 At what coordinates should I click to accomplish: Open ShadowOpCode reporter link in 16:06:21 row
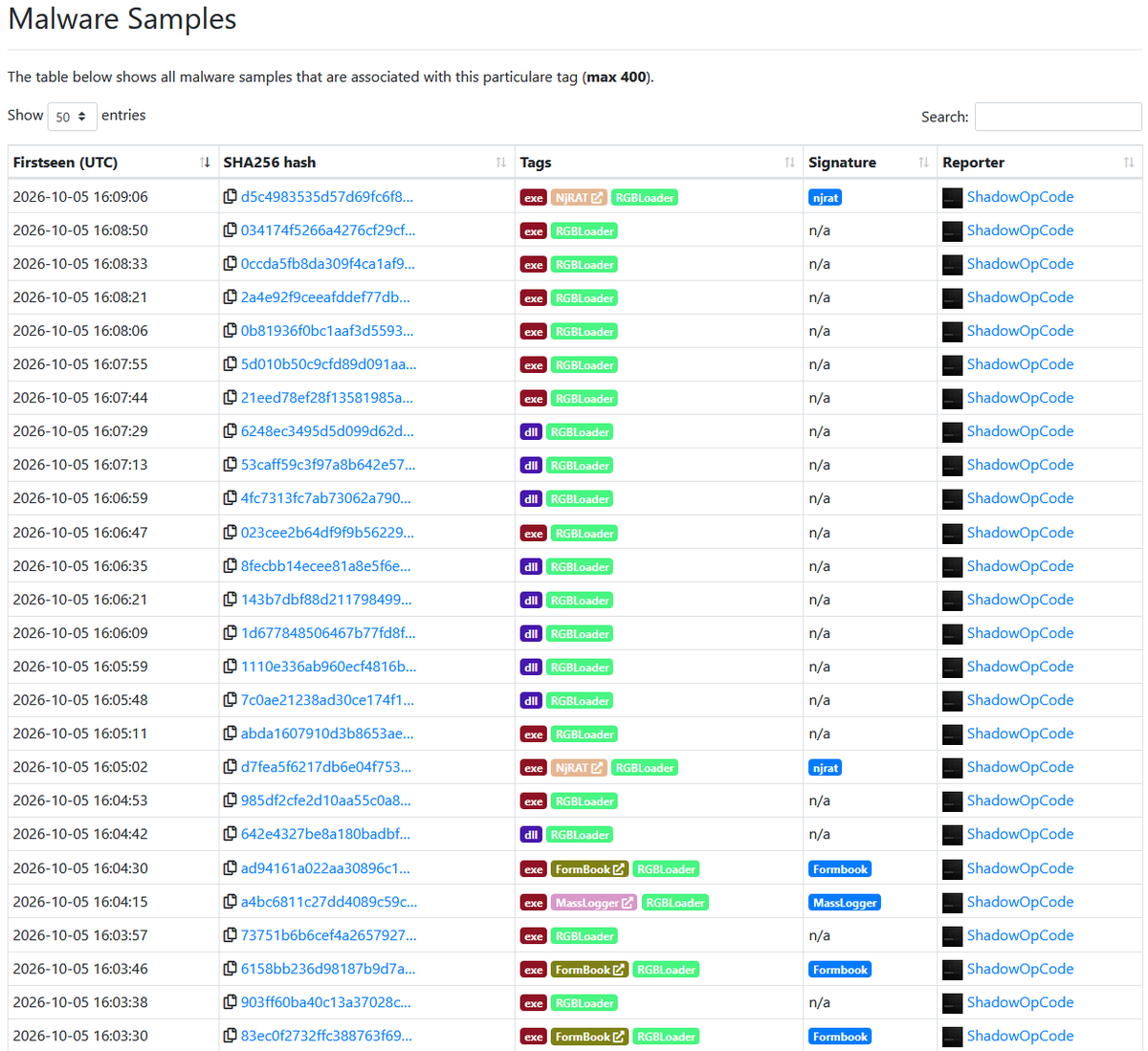1020,600
